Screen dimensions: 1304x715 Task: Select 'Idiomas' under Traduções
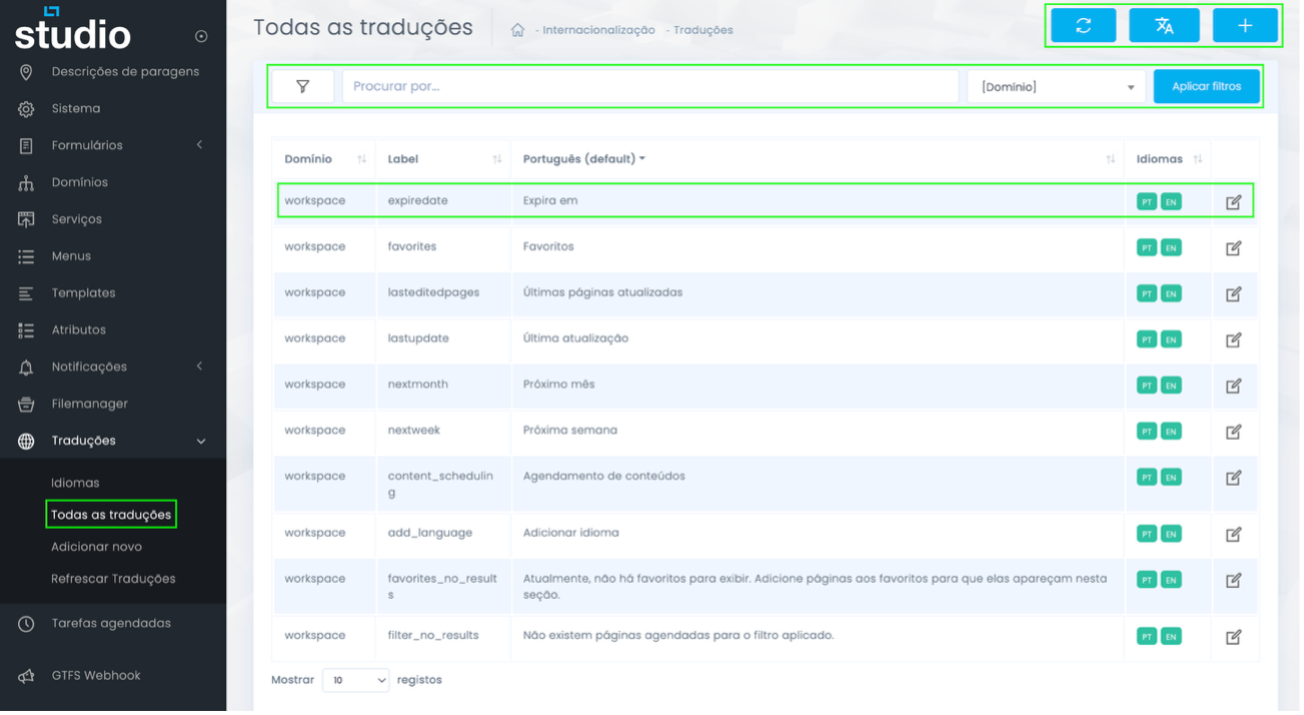click(x=77, y=481)
